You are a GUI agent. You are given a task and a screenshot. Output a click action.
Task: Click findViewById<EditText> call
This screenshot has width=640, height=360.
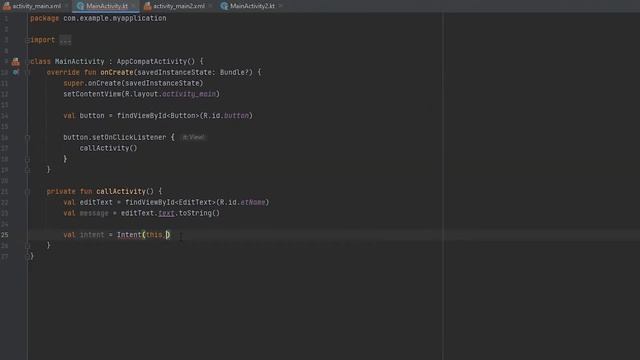pos(170,202)
